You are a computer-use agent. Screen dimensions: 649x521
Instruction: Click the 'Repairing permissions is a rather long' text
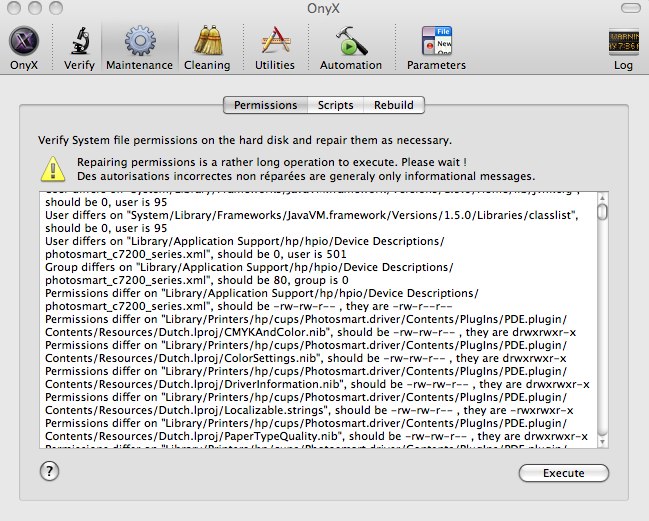pos(272,162)
